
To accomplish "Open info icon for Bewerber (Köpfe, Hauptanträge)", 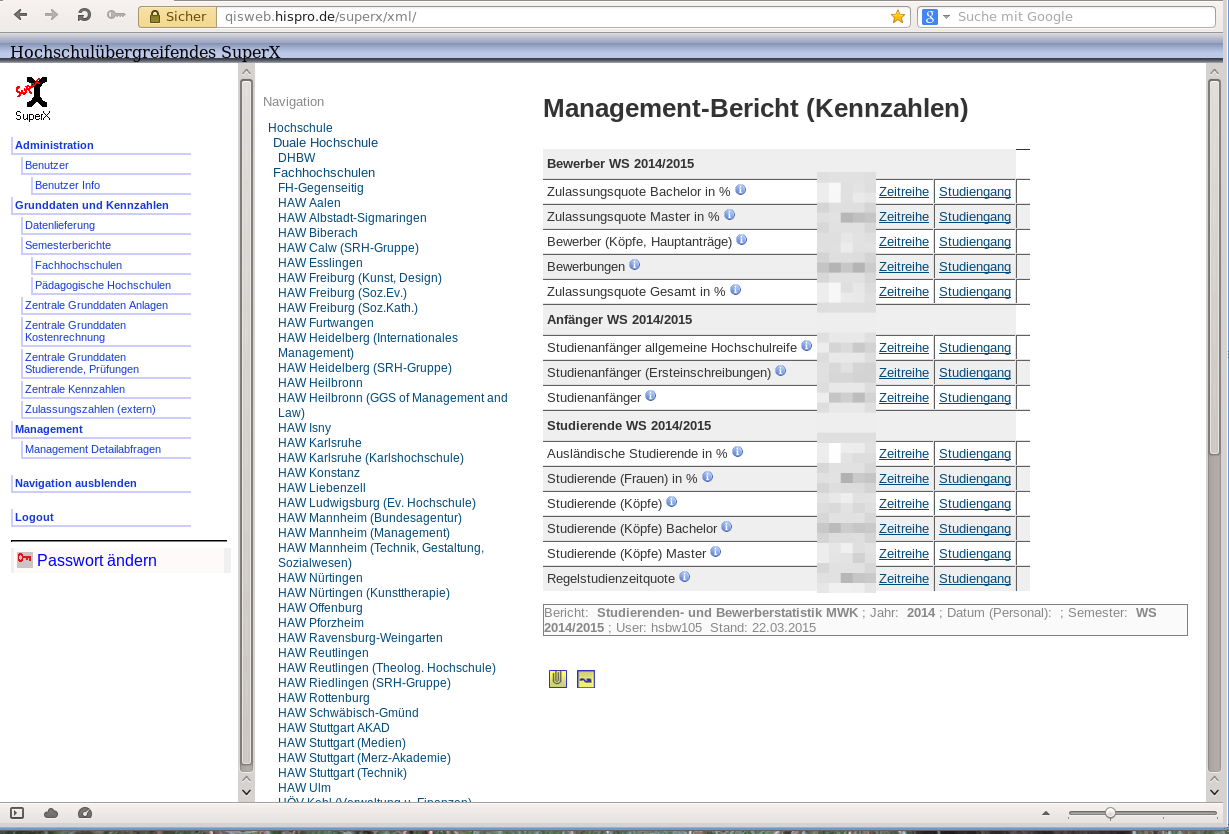I will coord(741,240).
